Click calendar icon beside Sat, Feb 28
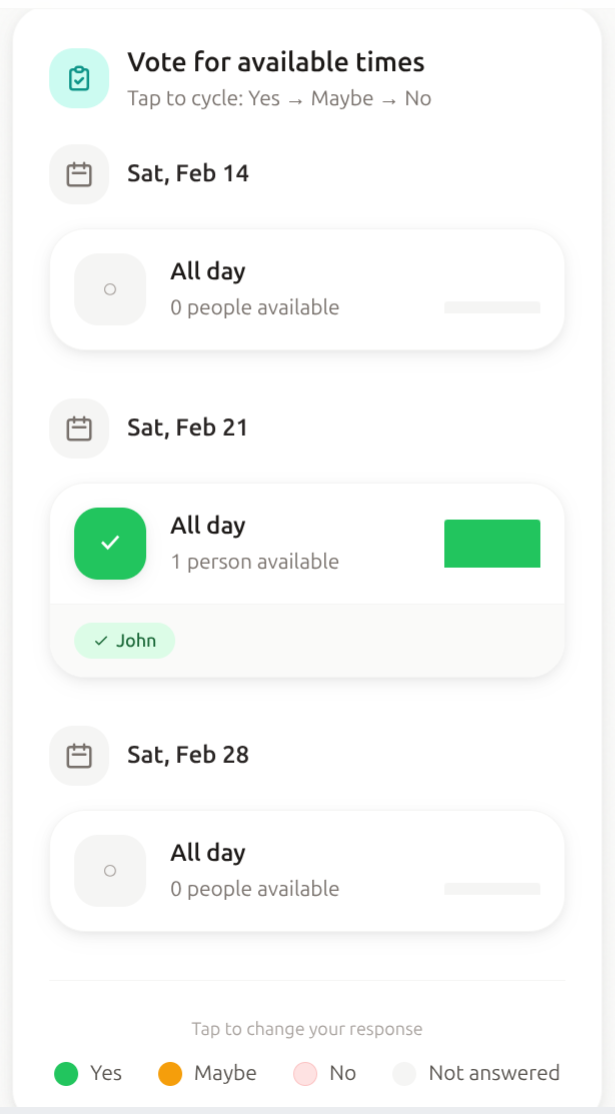This screenshot has height=1114, width=615. point(79,755)
